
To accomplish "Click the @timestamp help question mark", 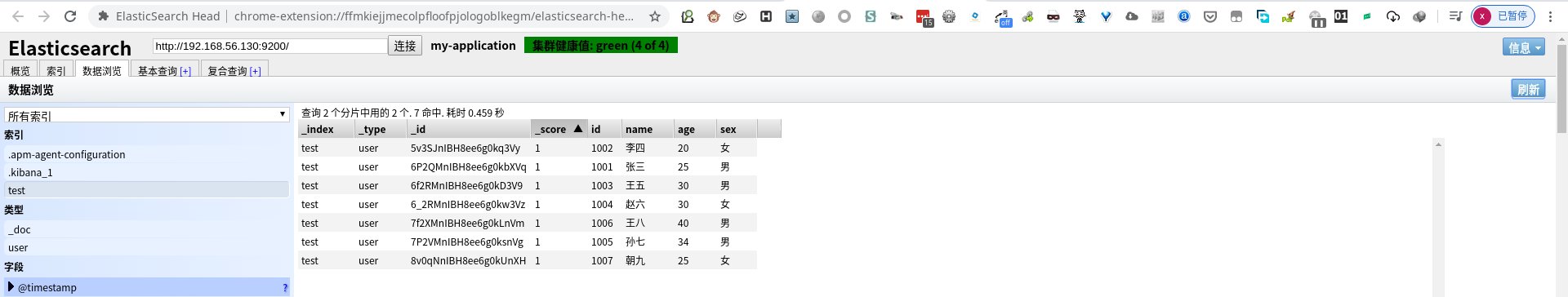I will coord(285,288).
